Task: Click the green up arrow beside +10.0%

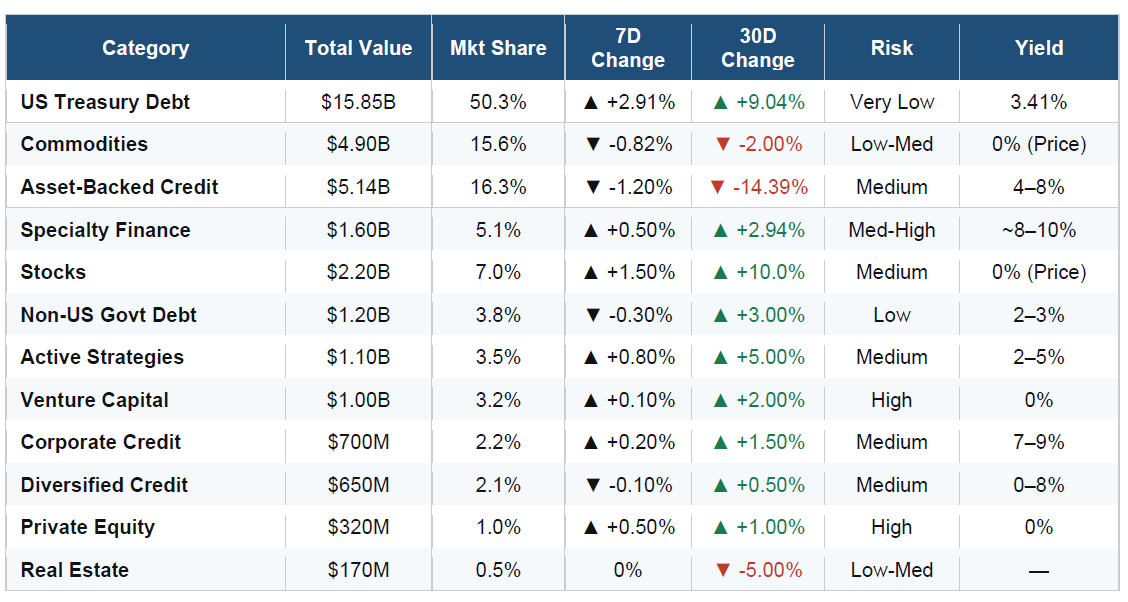Action: tap(720, 273)
